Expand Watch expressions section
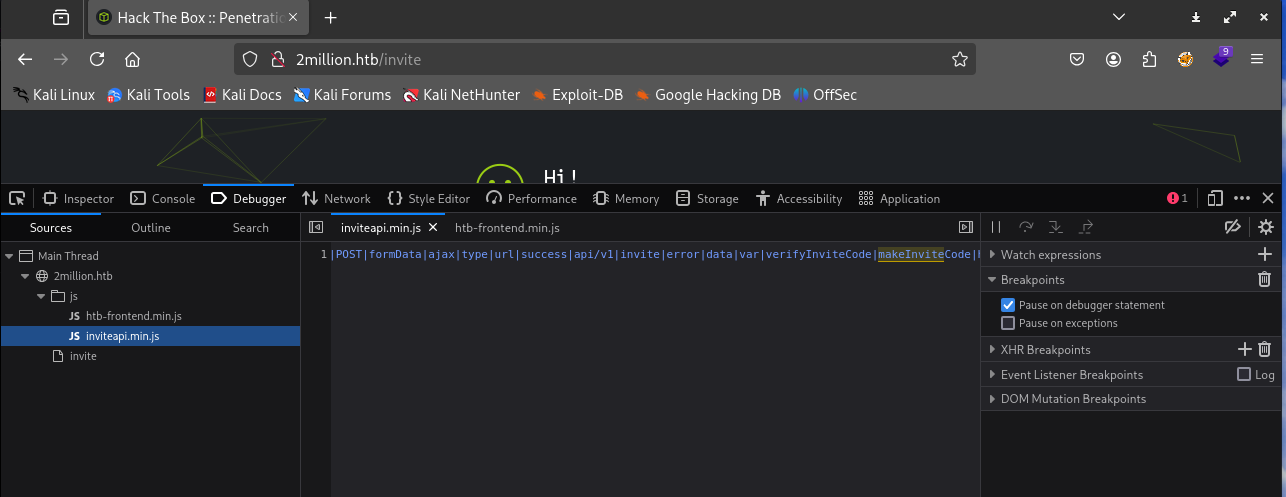Image resolution: width=1286 pixels, height=497 pixels. coord(1050,255)
